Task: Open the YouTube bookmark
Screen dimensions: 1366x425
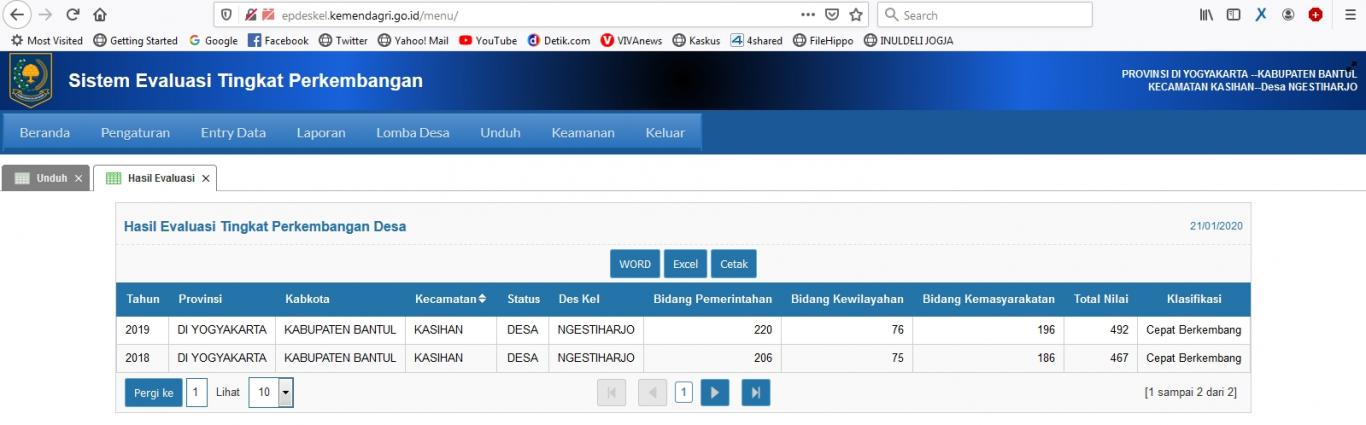Action: (x=488, y=41)
